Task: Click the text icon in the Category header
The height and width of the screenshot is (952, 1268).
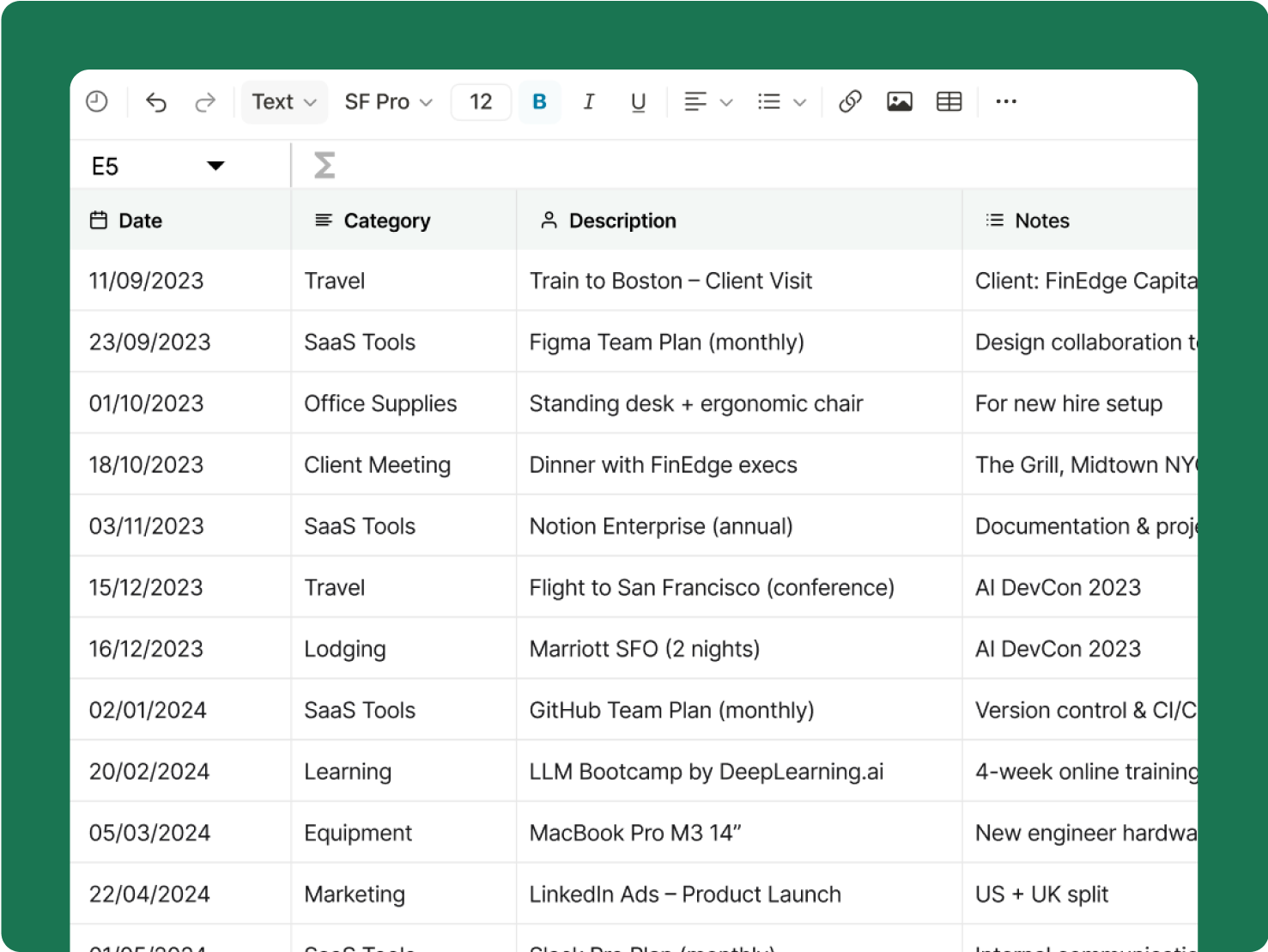Action: [x=324, y=221]
